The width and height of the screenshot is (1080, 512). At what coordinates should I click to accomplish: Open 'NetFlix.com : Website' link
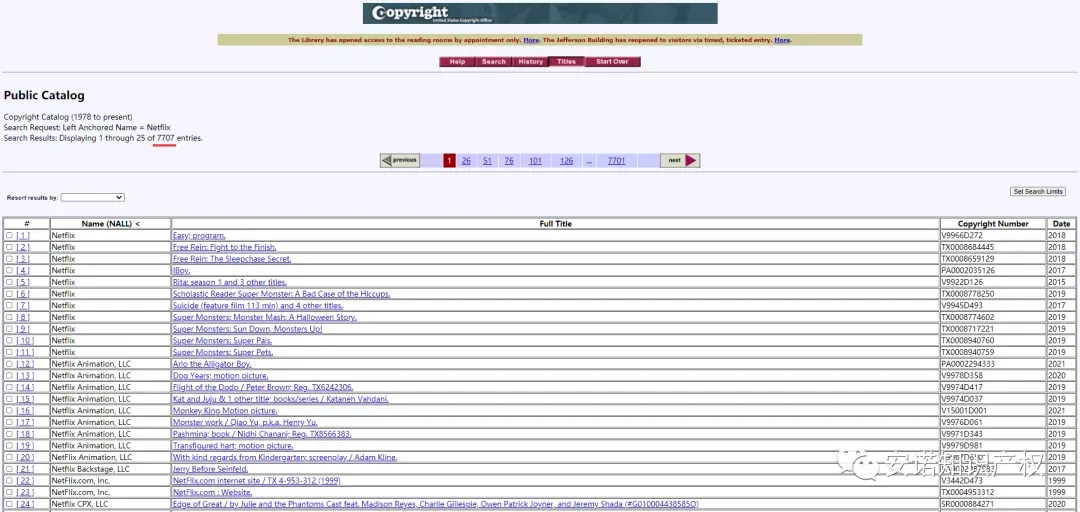(x=213, y=493)
